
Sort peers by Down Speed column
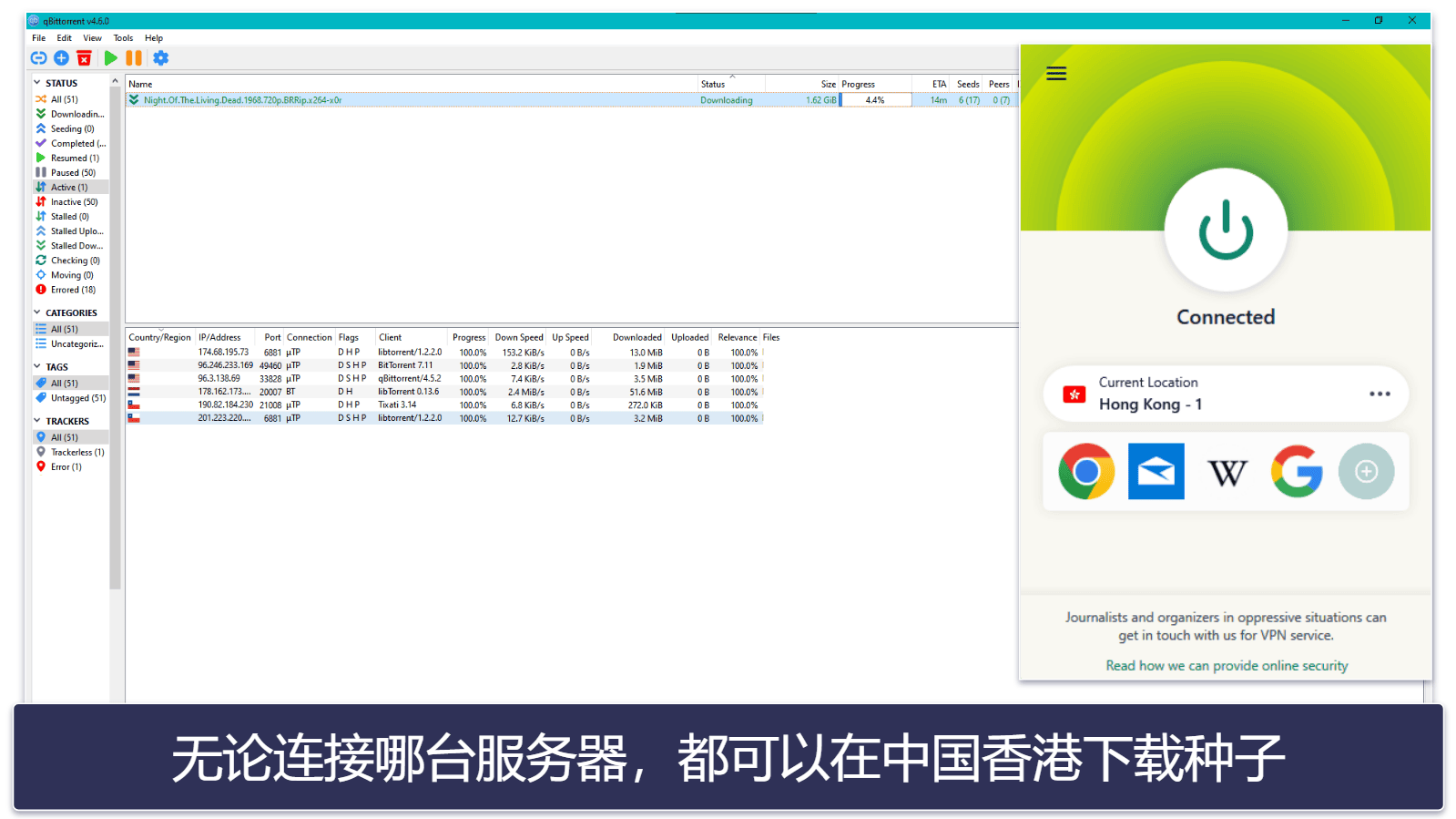[x=519, y=337]
